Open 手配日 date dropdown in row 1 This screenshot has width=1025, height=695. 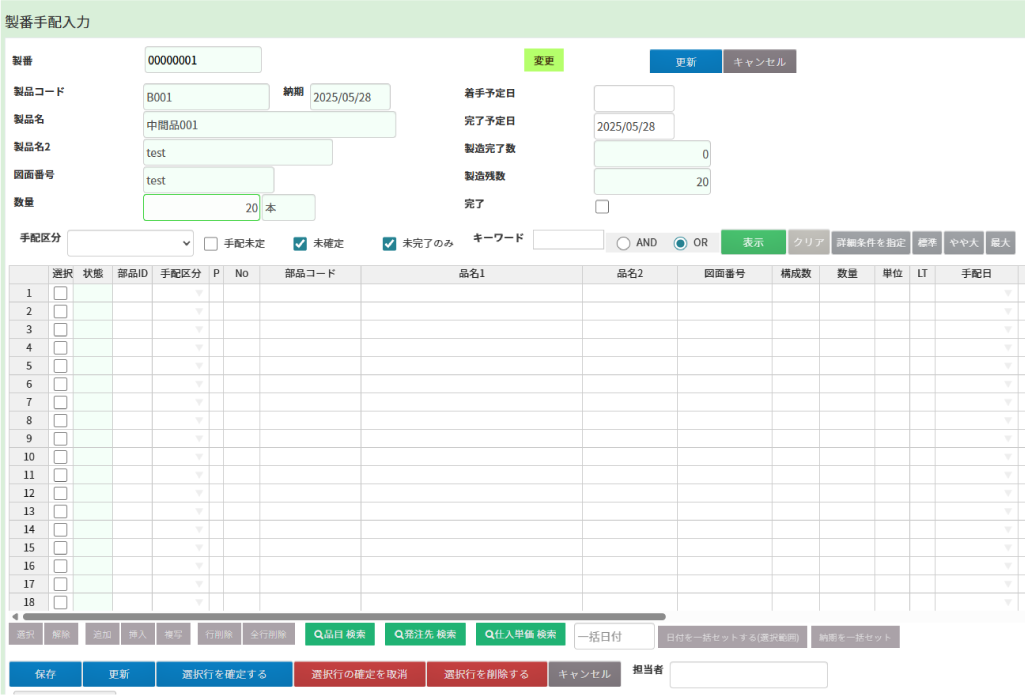[x=1008, y=293]
